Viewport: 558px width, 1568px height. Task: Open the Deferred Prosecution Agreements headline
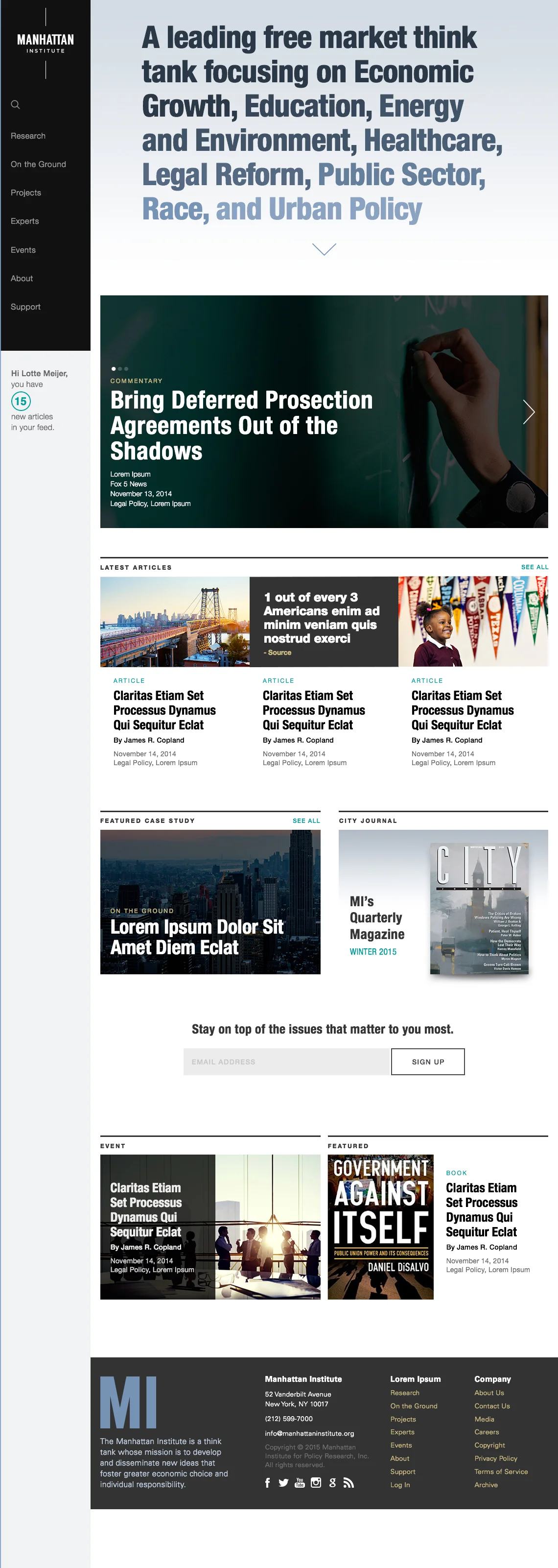[x=242, y=425]
